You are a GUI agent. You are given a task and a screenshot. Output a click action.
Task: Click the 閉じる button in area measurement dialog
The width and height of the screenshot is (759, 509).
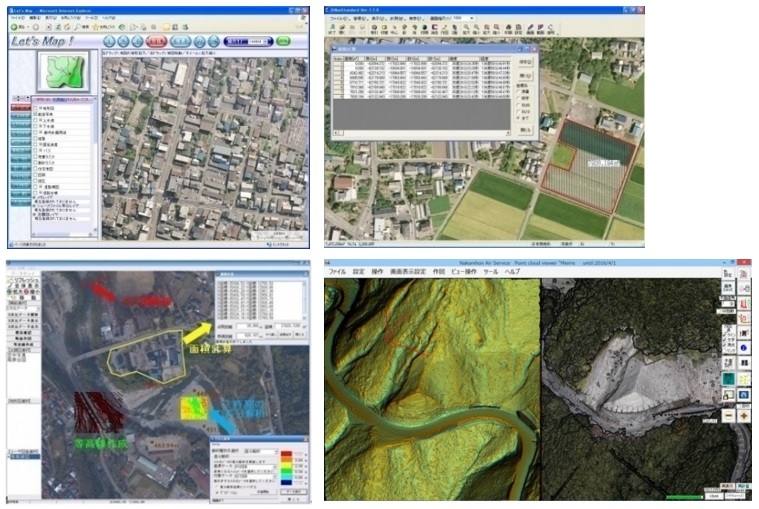[x=525, y=130]
